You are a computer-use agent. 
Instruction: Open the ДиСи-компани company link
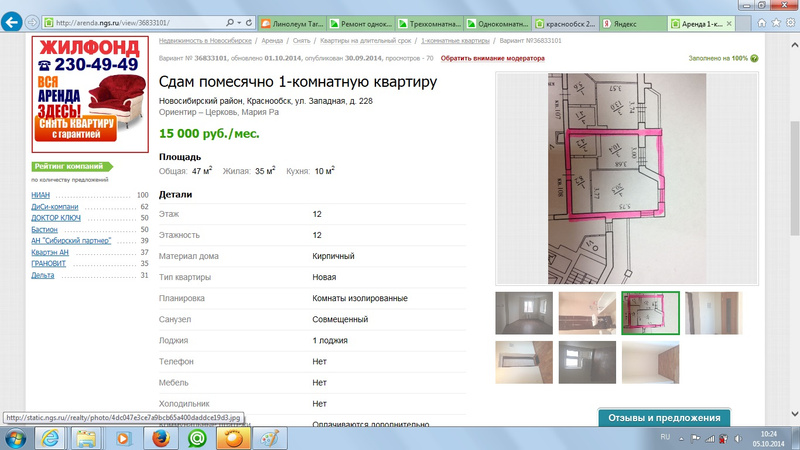(x=55, y=207)
